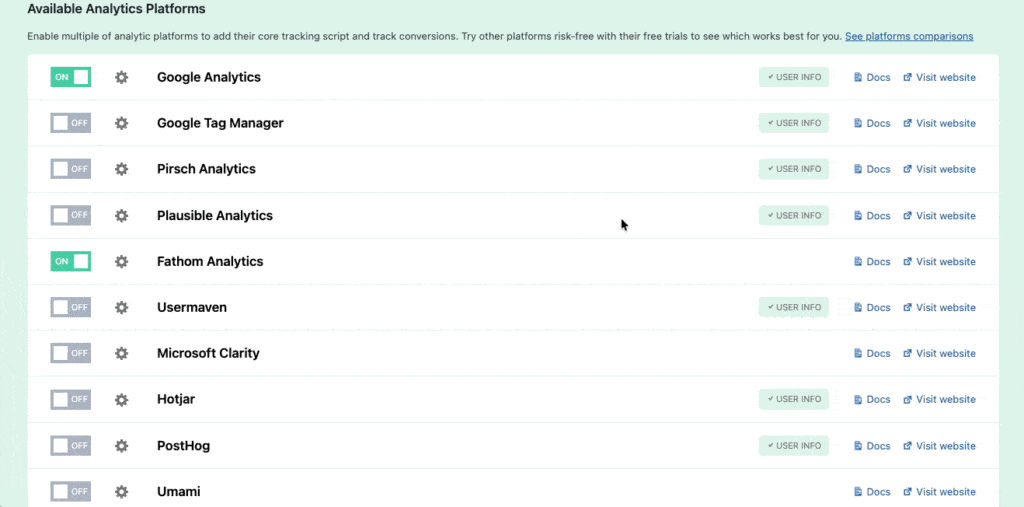Click the Available Analytics Platforms heading
1024x507 pixels.
(x=116, y=9)
